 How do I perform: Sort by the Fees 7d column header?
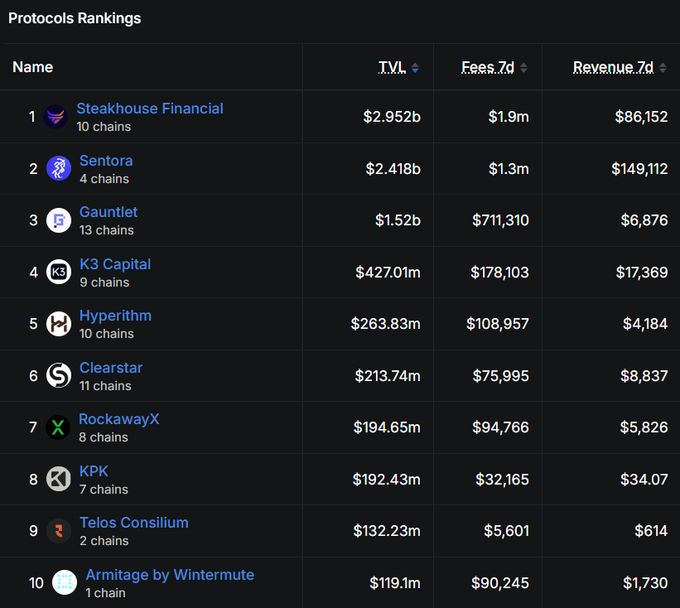pos(488,67)
